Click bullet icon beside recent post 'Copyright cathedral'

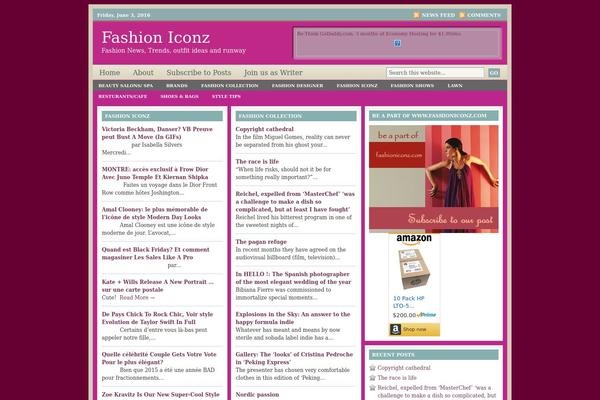coord(372,368)
